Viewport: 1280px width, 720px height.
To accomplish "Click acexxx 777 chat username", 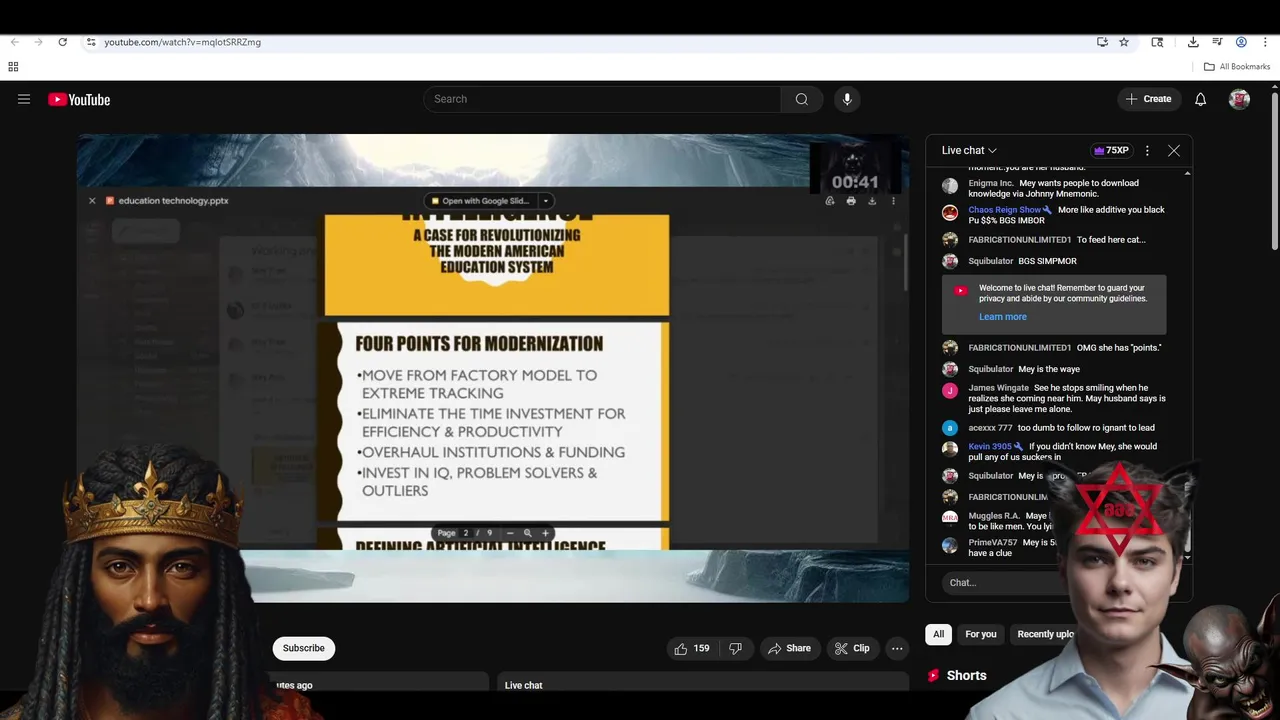I will tap(990, 428).
